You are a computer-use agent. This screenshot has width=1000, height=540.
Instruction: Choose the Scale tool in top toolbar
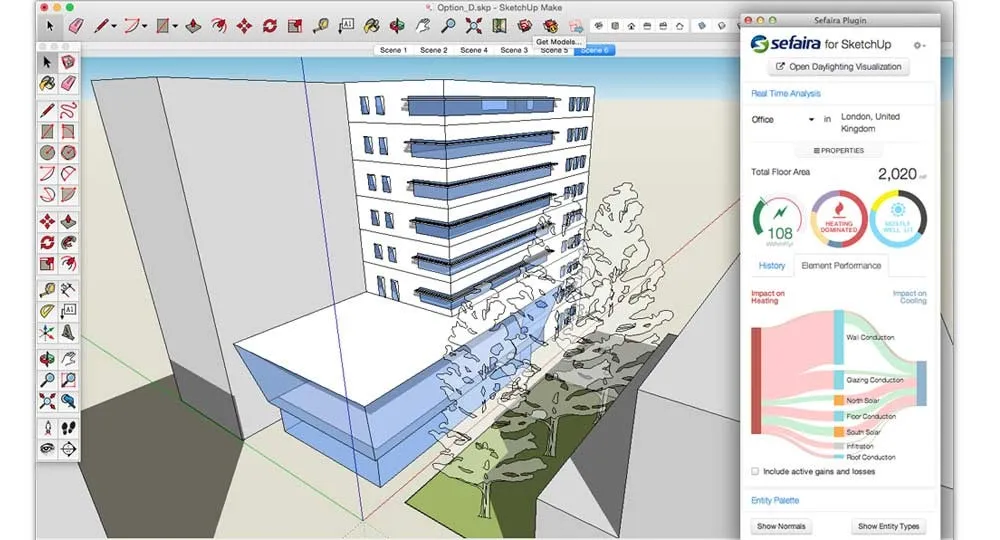coord(295,26)
